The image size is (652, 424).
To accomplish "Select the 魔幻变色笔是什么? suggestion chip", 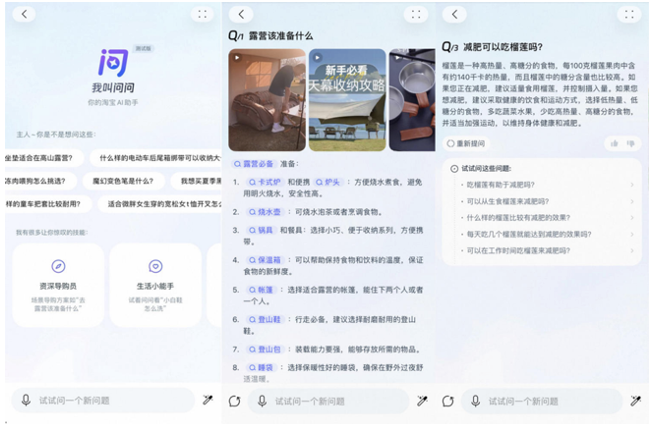I will coord(123,181).
